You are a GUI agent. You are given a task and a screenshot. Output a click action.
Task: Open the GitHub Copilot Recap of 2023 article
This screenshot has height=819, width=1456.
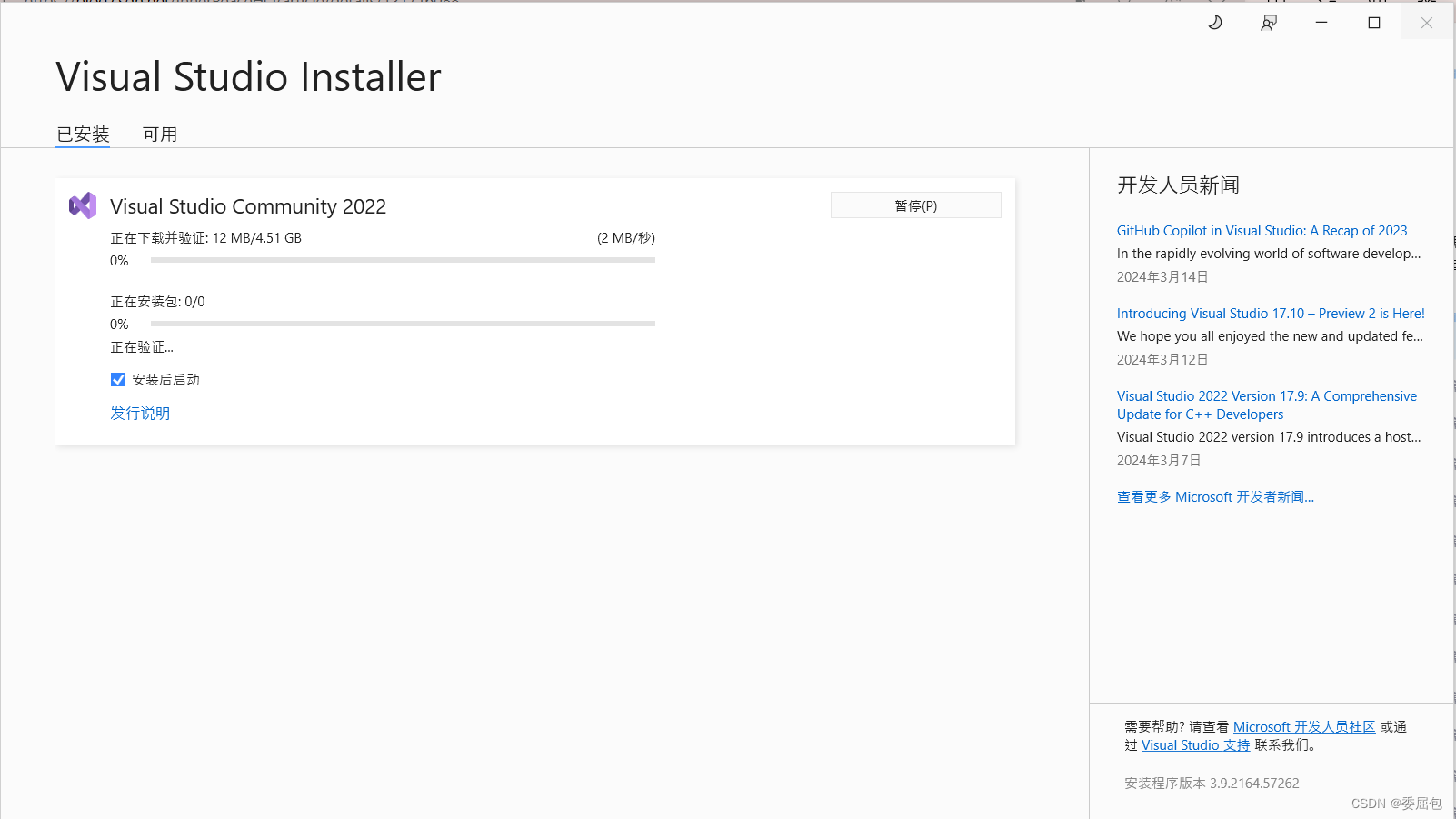point(1262,230)
